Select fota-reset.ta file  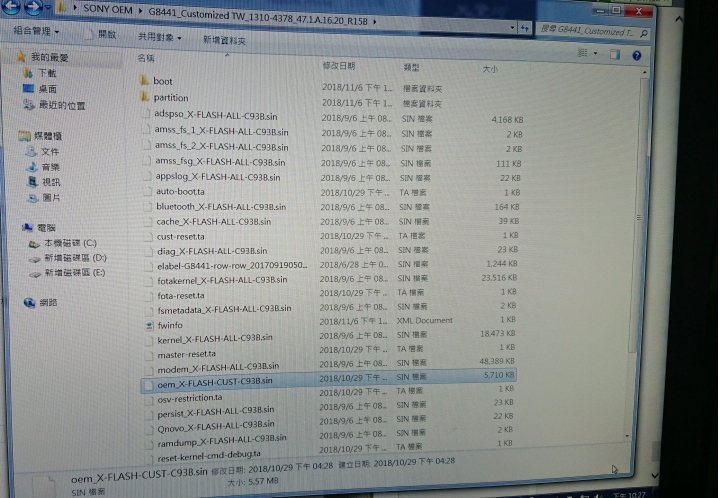[x=181, y=296]
